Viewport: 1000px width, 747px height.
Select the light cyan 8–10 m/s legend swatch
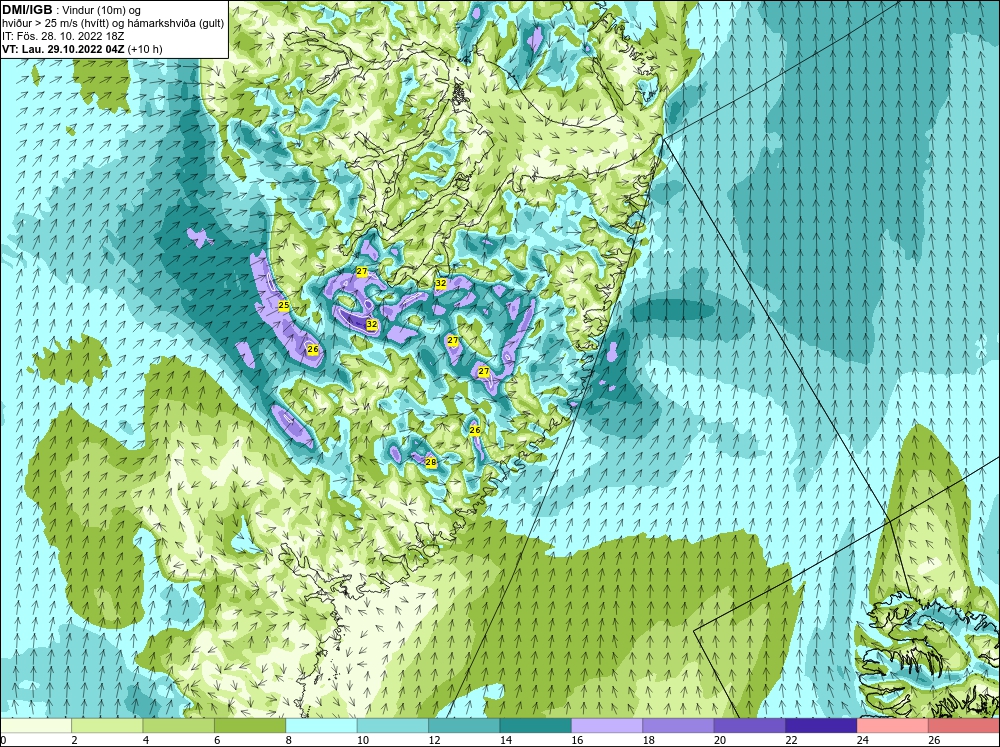point(321,725)
